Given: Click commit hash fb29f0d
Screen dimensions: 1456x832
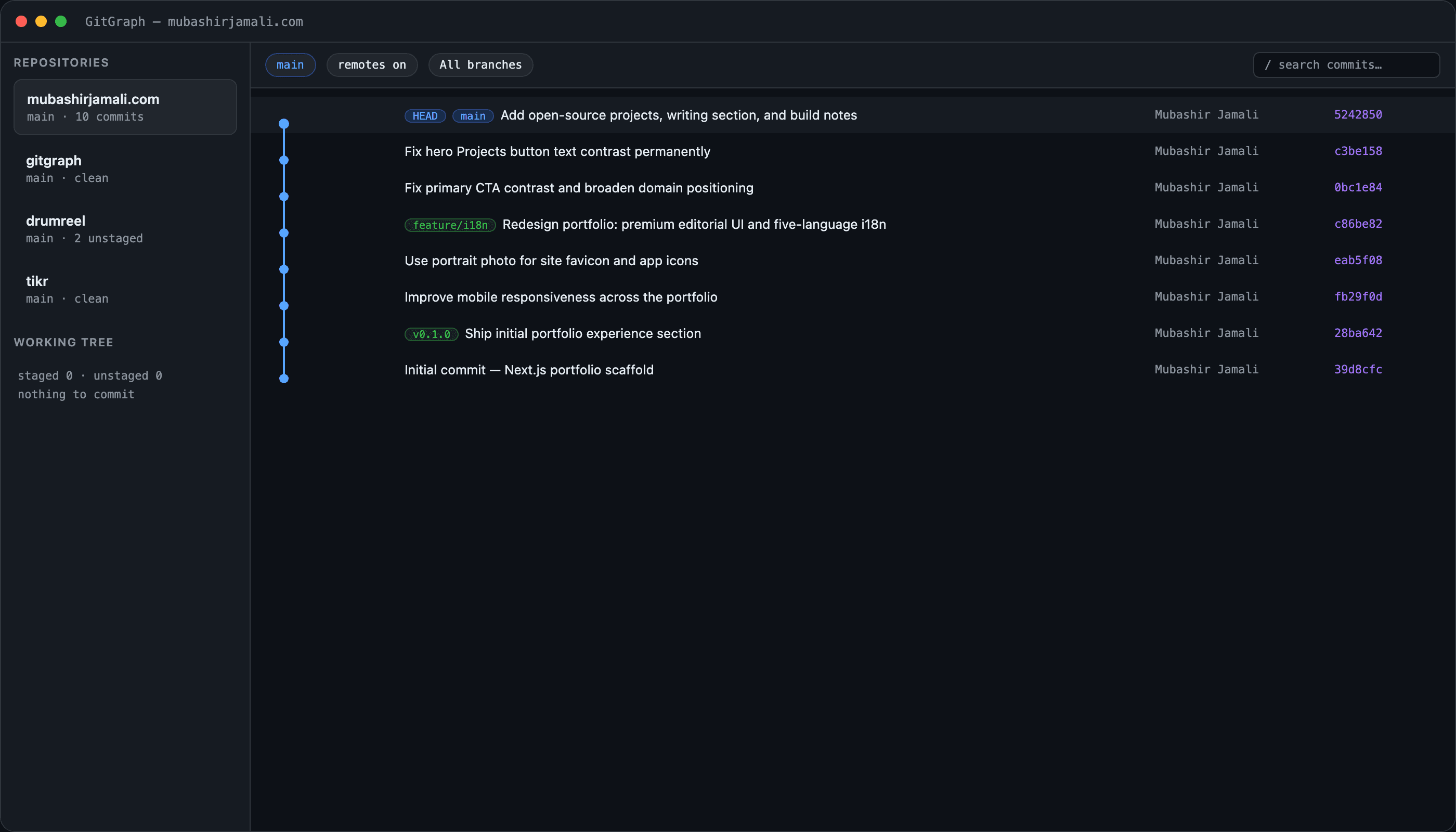Looking at the screenshot, I should click(x=1358, y=296).
